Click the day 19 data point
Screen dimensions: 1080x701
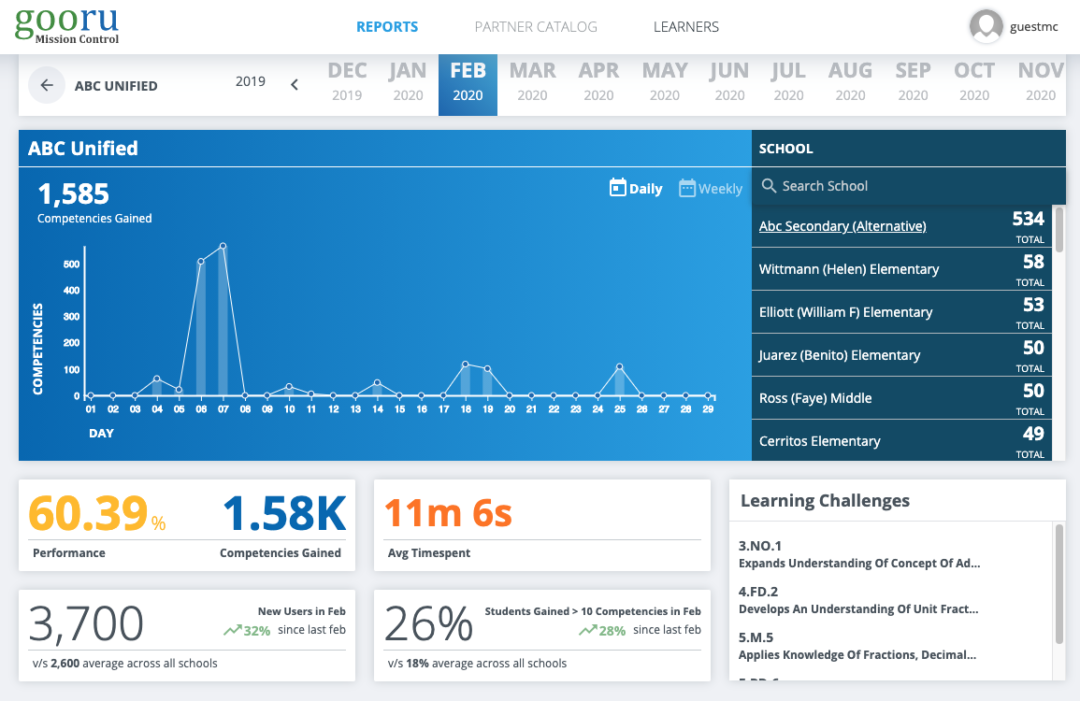487,369
